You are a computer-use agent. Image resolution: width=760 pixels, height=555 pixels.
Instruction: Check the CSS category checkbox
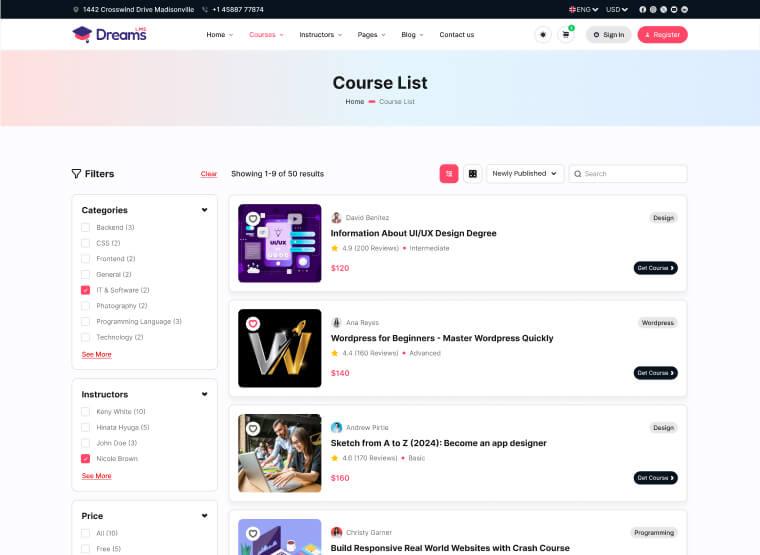[x=85, y=243]
